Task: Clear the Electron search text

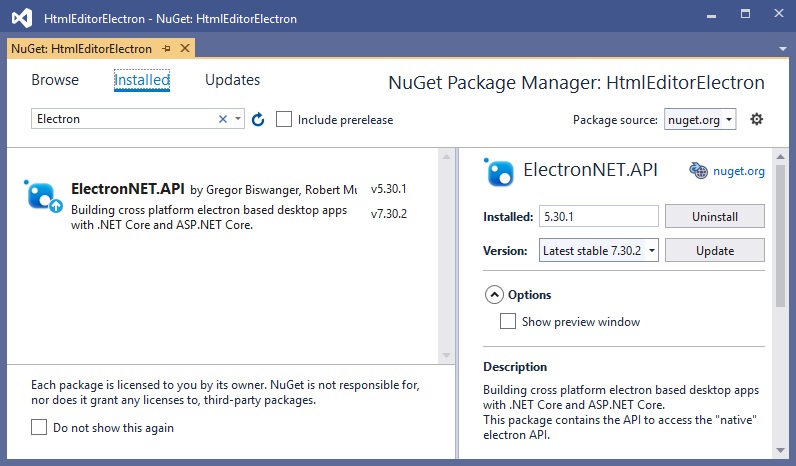Action: [x=222, y=119]
